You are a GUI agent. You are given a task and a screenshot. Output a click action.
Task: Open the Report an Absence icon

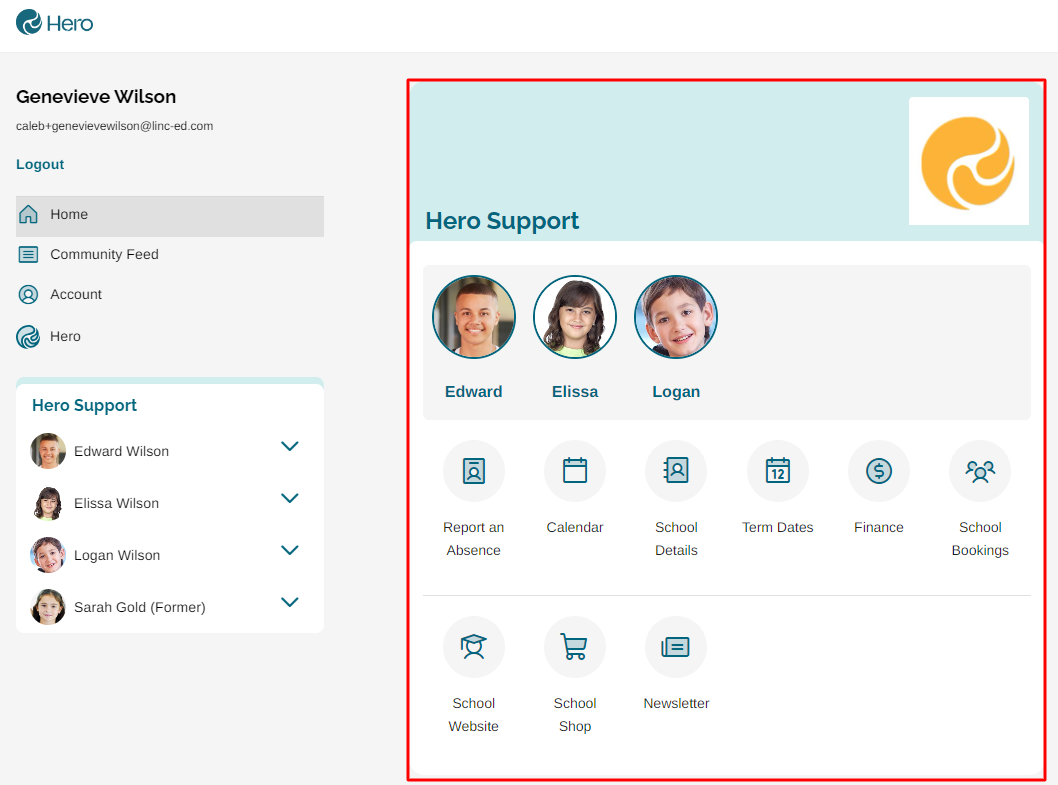click(x=474, y=470)
